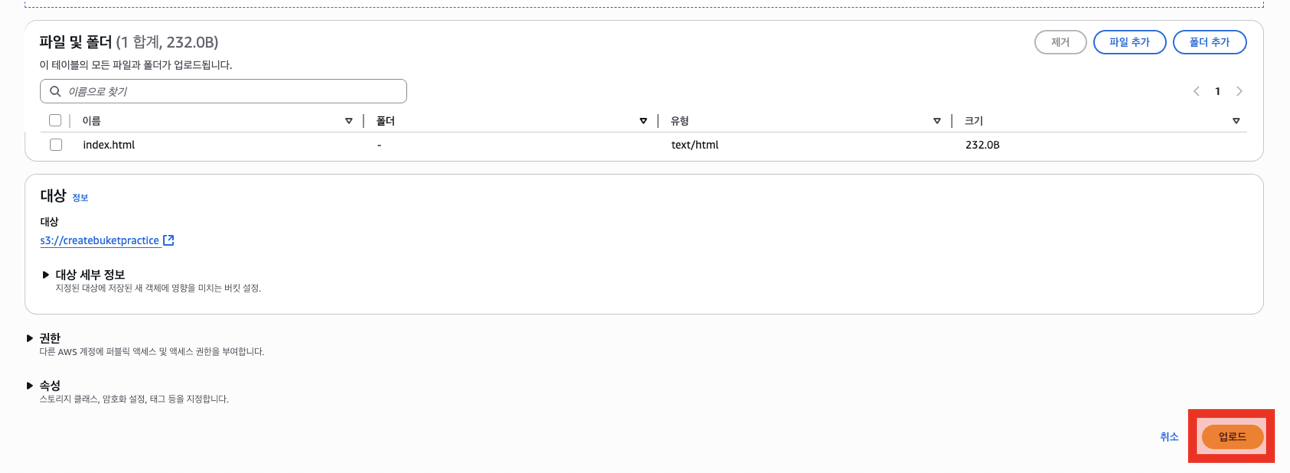Click the 파일 및 폴더 heading

tap(75, 42)
